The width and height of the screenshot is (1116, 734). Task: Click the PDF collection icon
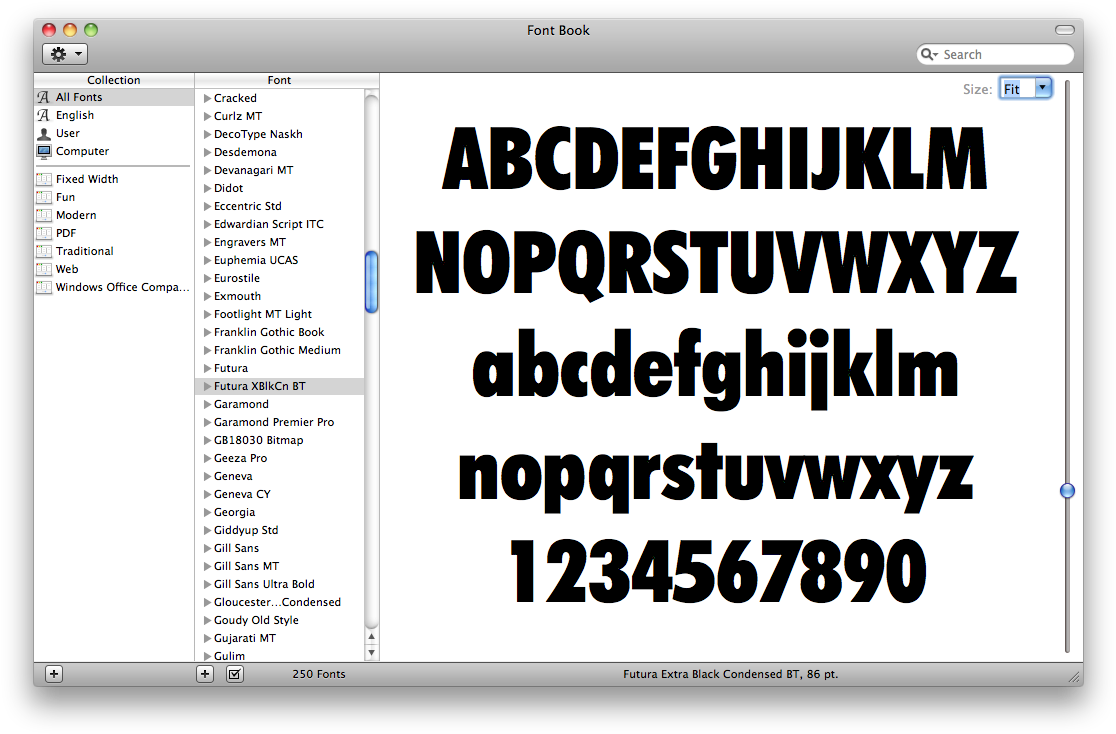point(44,233)
